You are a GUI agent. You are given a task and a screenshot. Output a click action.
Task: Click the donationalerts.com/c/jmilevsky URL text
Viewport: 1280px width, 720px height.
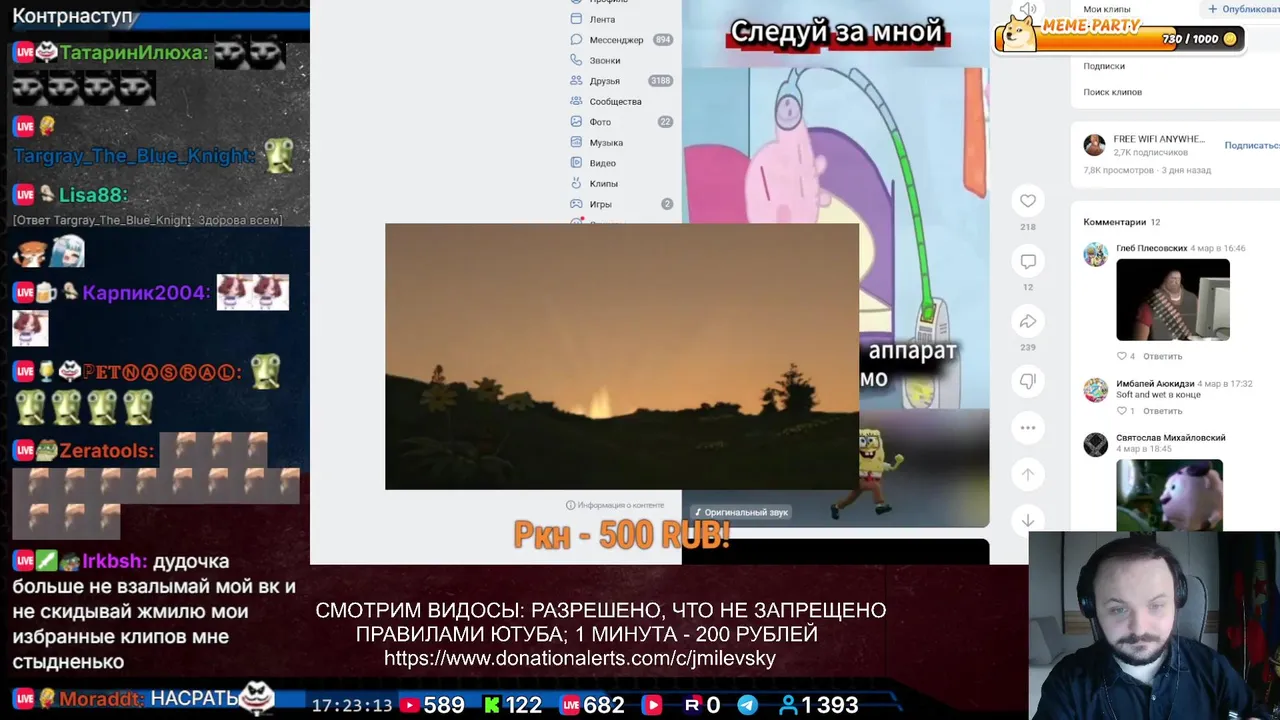click(580, 658)
